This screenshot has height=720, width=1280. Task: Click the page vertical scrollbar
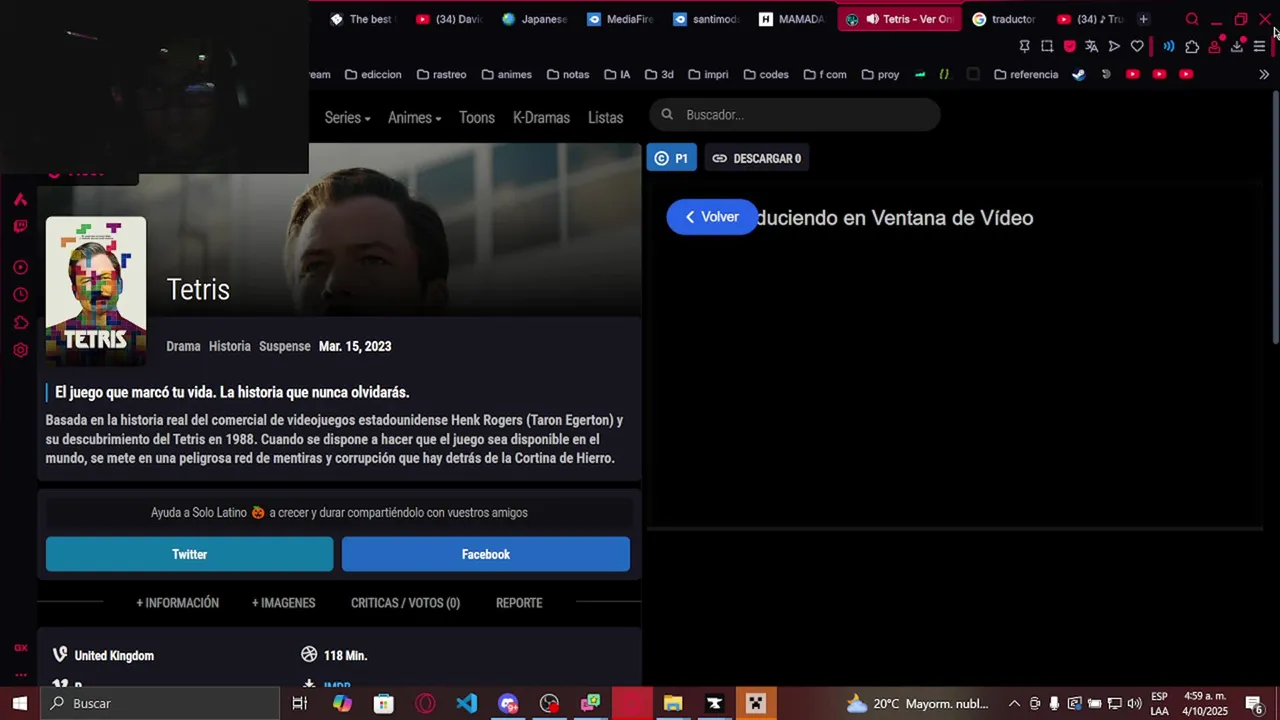(1274, 218)
